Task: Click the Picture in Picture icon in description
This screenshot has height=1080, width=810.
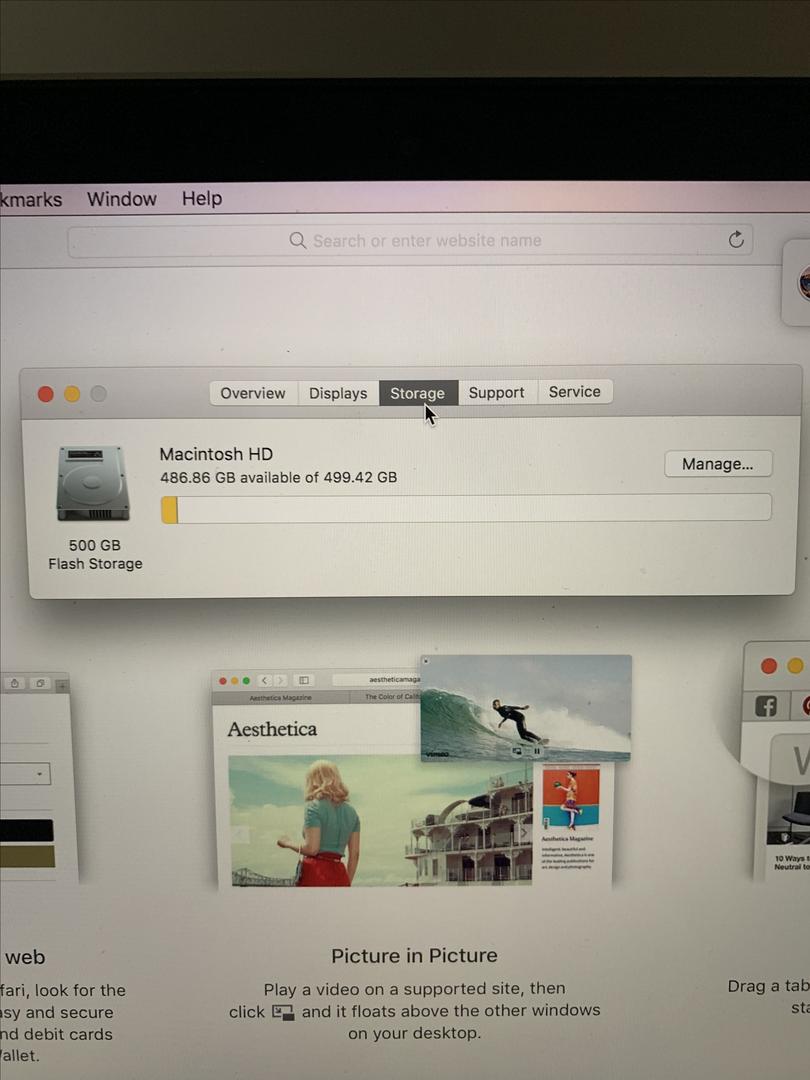Action: [x=284, y=1012]
